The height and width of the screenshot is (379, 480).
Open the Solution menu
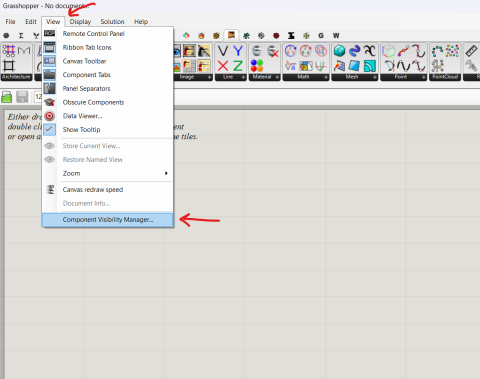[x=112, y=22]
